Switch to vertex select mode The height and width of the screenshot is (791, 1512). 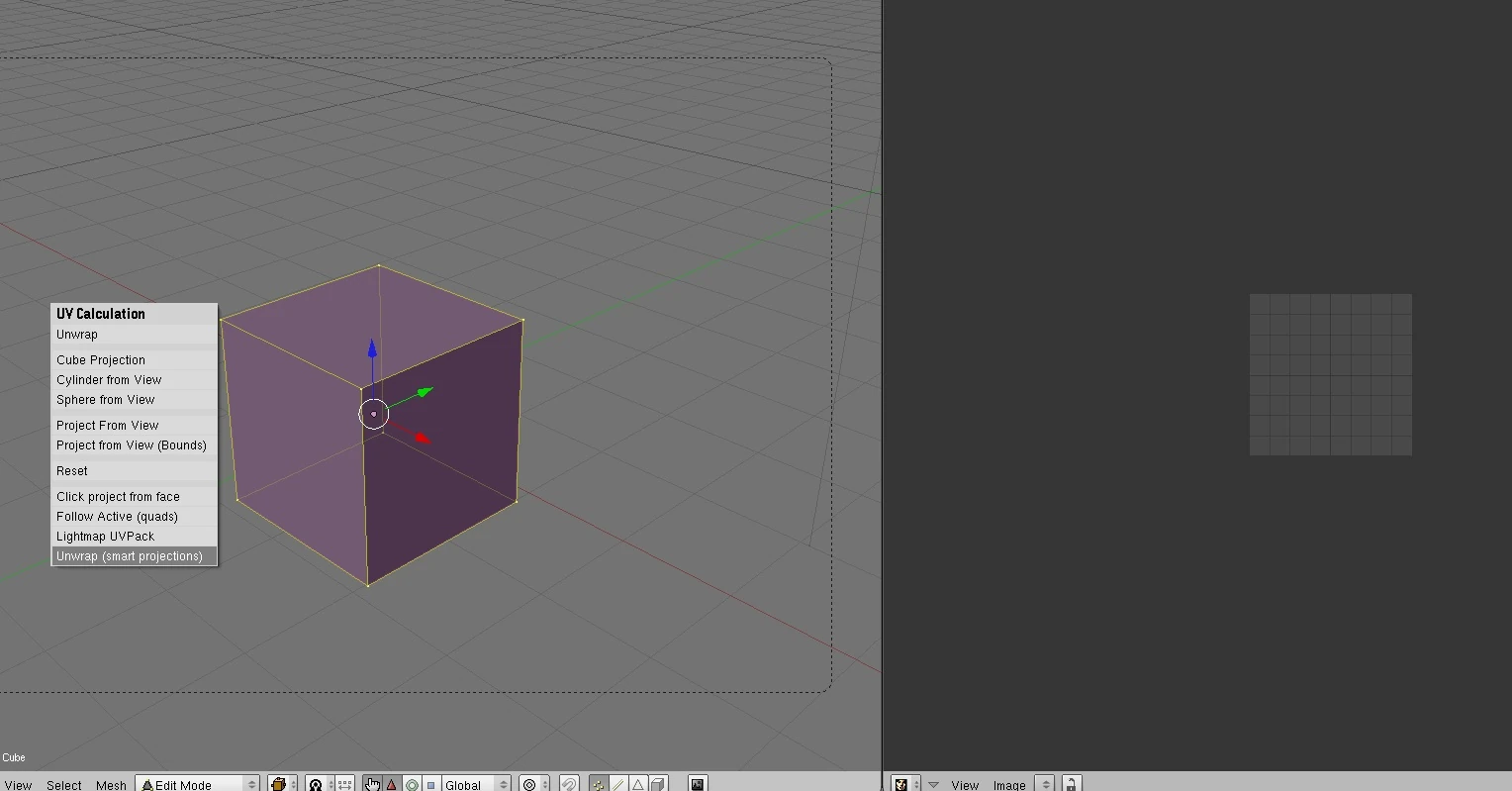[x=598, y=784]
